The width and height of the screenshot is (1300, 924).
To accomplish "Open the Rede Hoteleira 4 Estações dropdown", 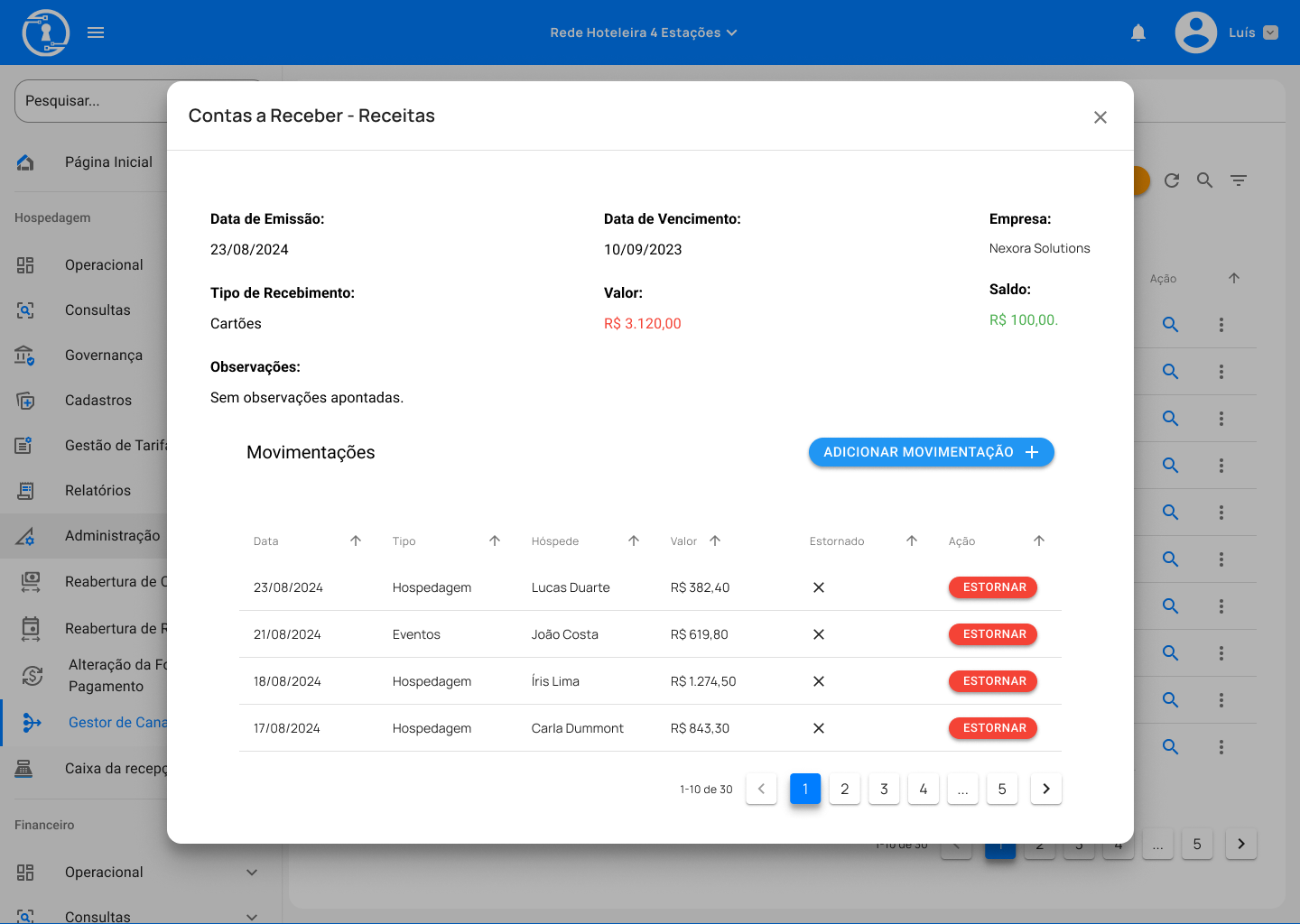I will (643, 32).
